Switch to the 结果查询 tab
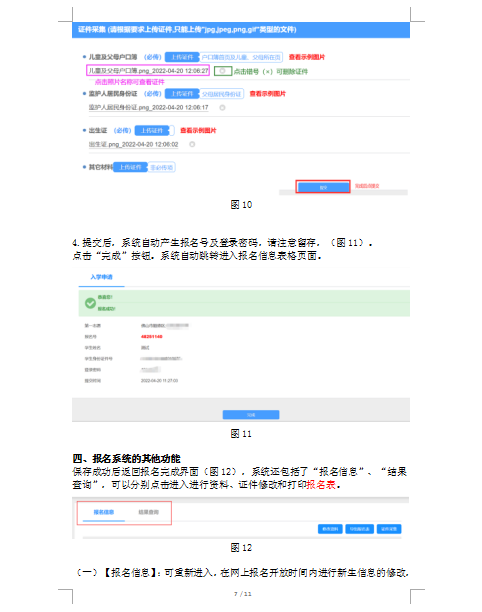This screenshot has height=612, width=482. point(149,512)
